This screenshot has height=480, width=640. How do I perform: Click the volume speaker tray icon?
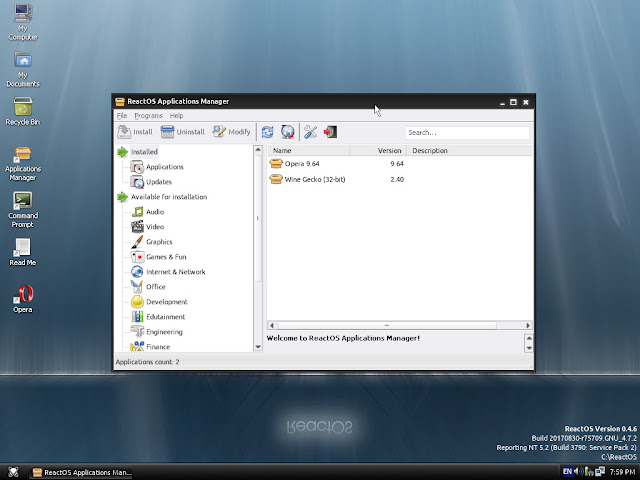click(578, 471)
